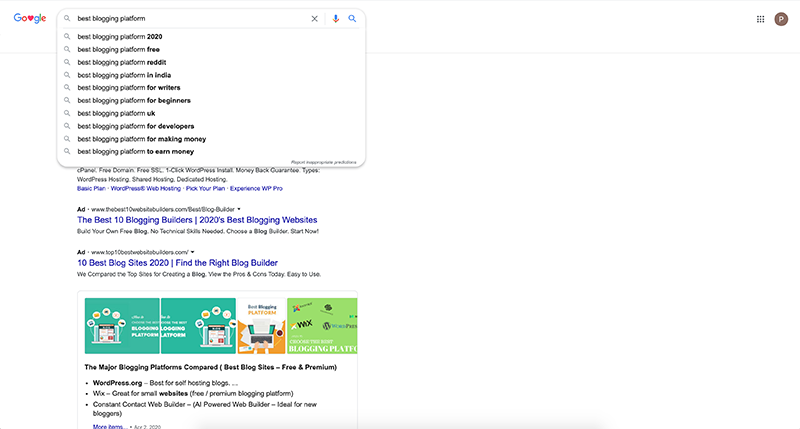Open the "Pick Your Plan" sitelink

[x=205, y=188]
